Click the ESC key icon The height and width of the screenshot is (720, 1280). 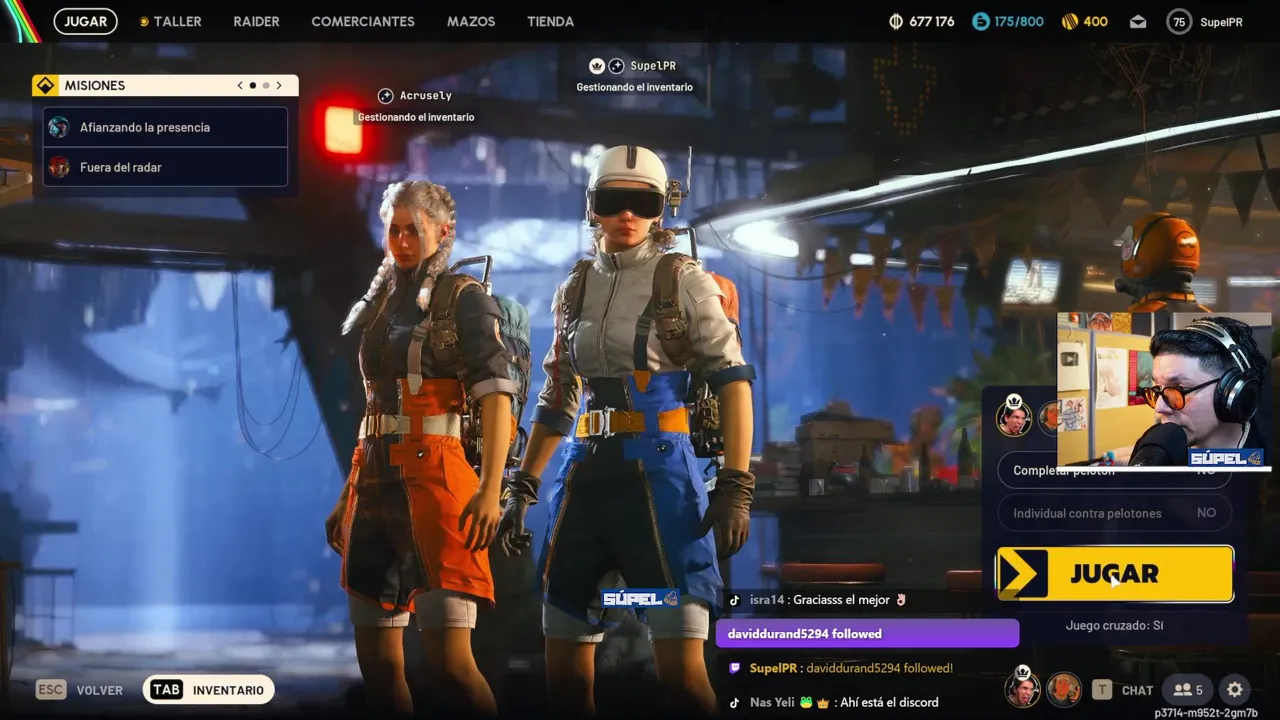click(50, 689)
